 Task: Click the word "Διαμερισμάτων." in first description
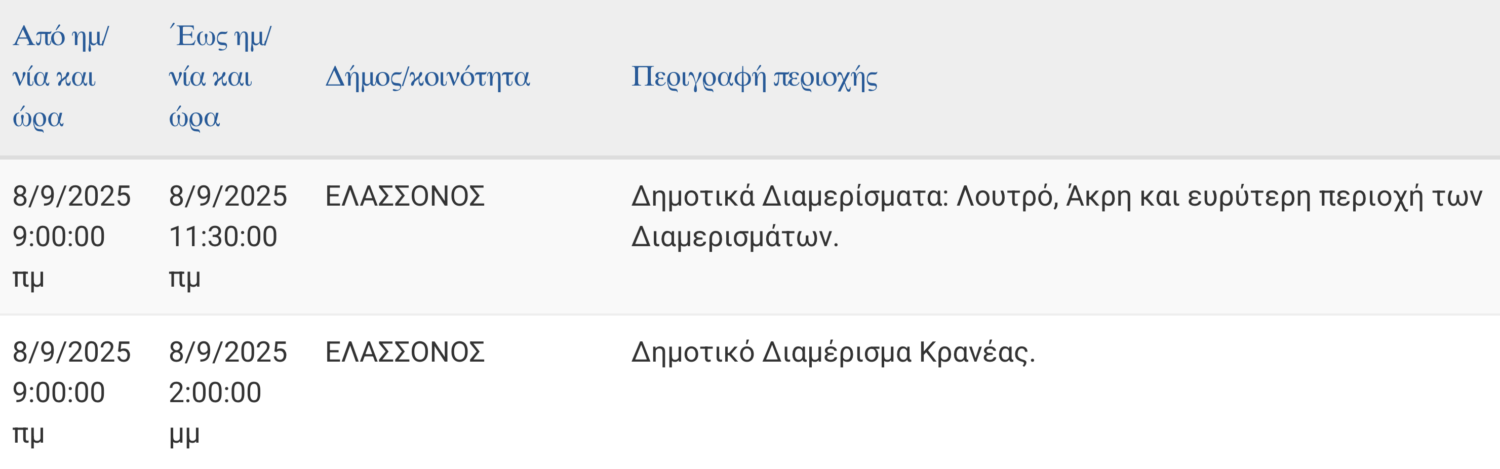pos(735,239)
